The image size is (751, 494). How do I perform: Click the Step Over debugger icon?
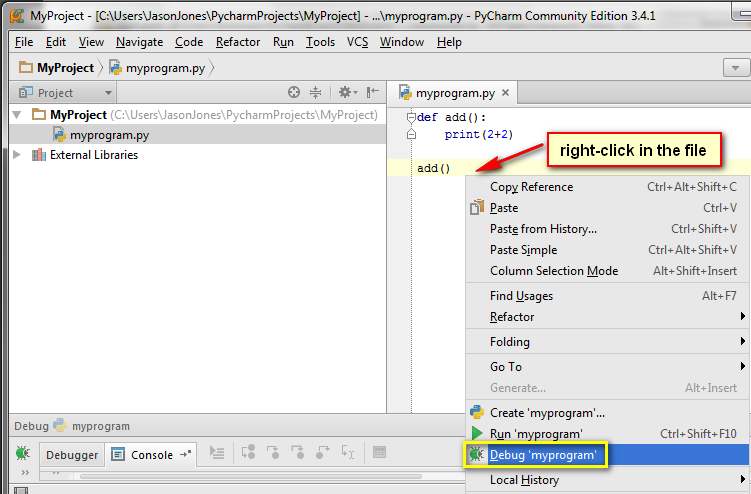pyautogui.click(x=248, y=452)
